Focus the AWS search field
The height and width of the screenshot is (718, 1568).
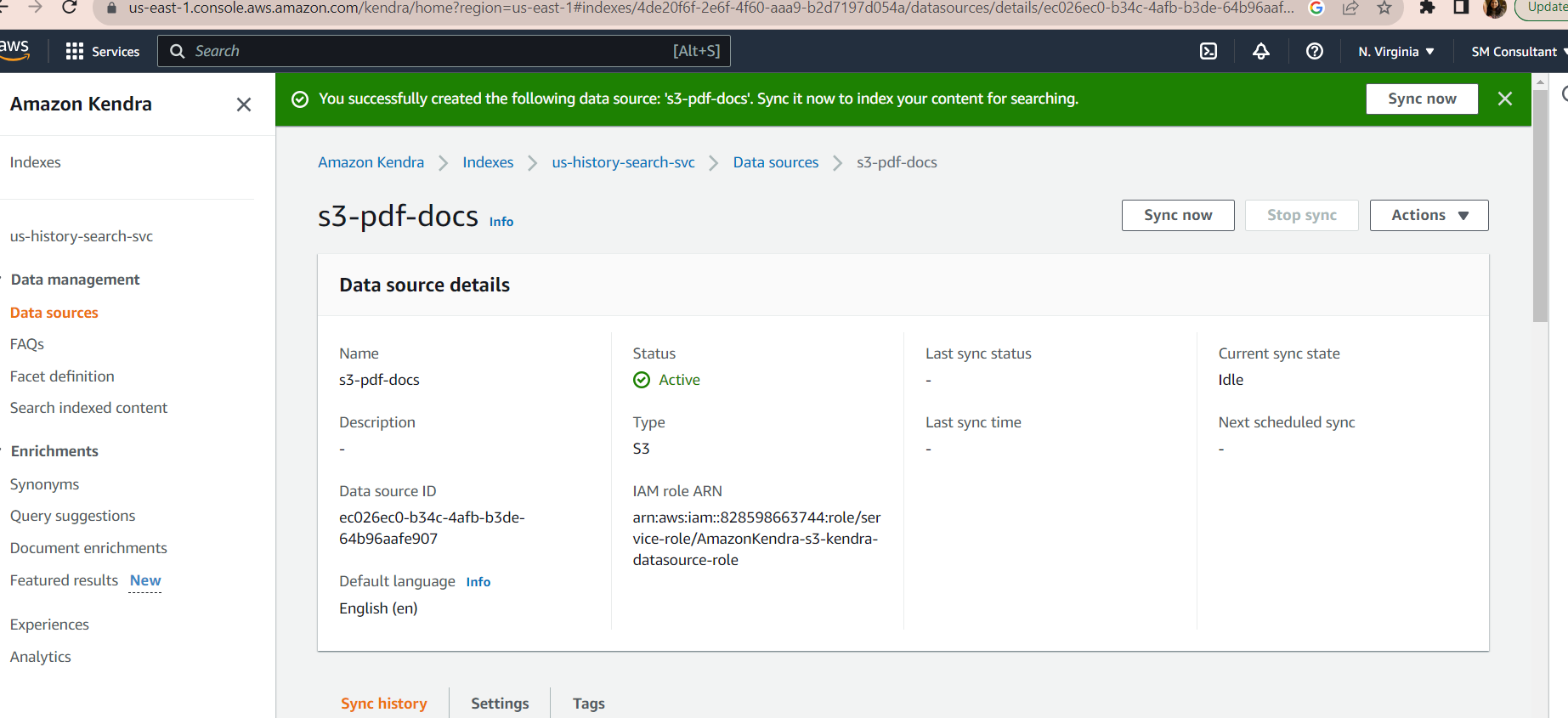click(x=444, y=51)
